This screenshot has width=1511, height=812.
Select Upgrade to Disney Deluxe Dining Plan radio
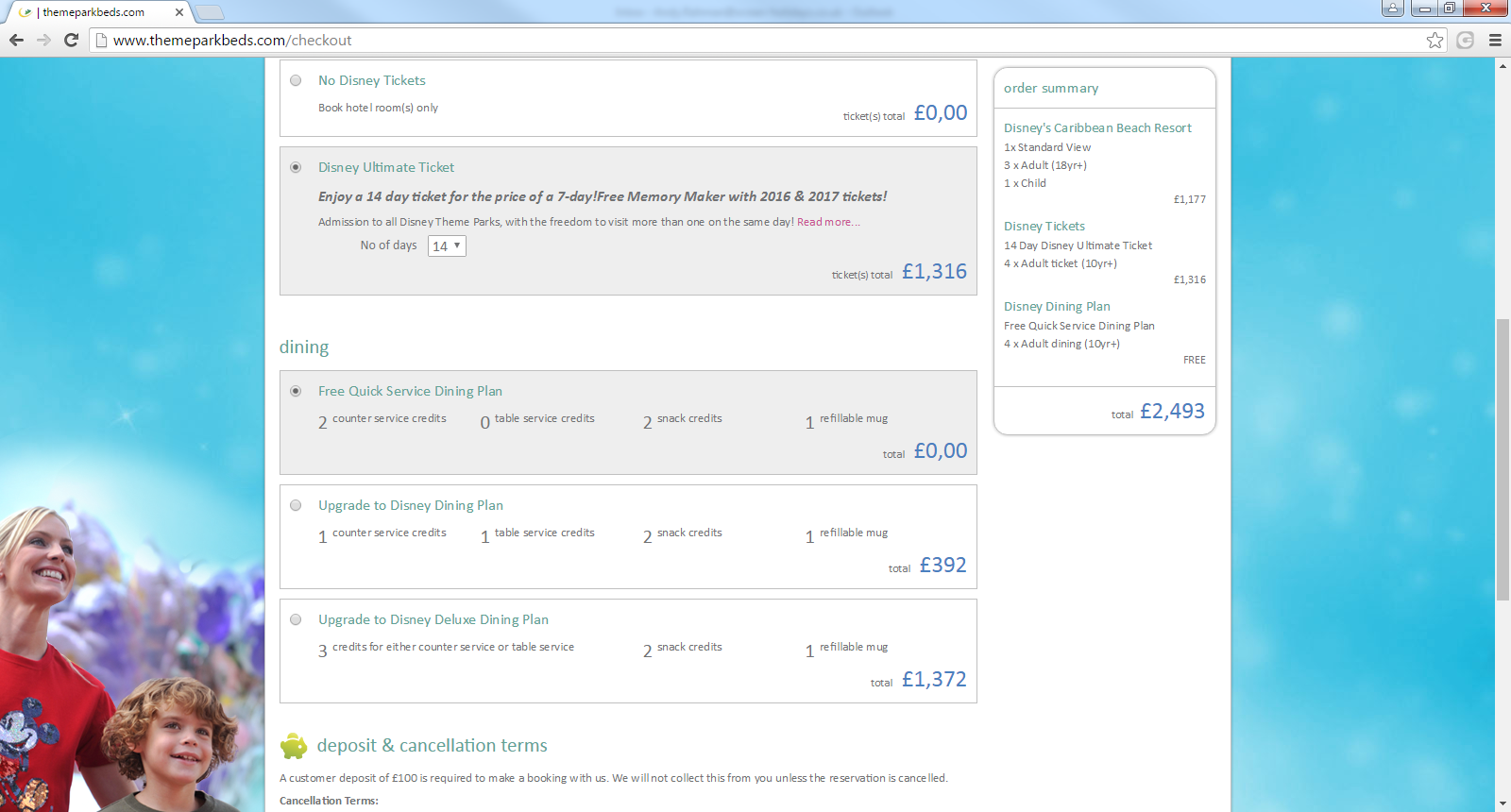(296, 619)
